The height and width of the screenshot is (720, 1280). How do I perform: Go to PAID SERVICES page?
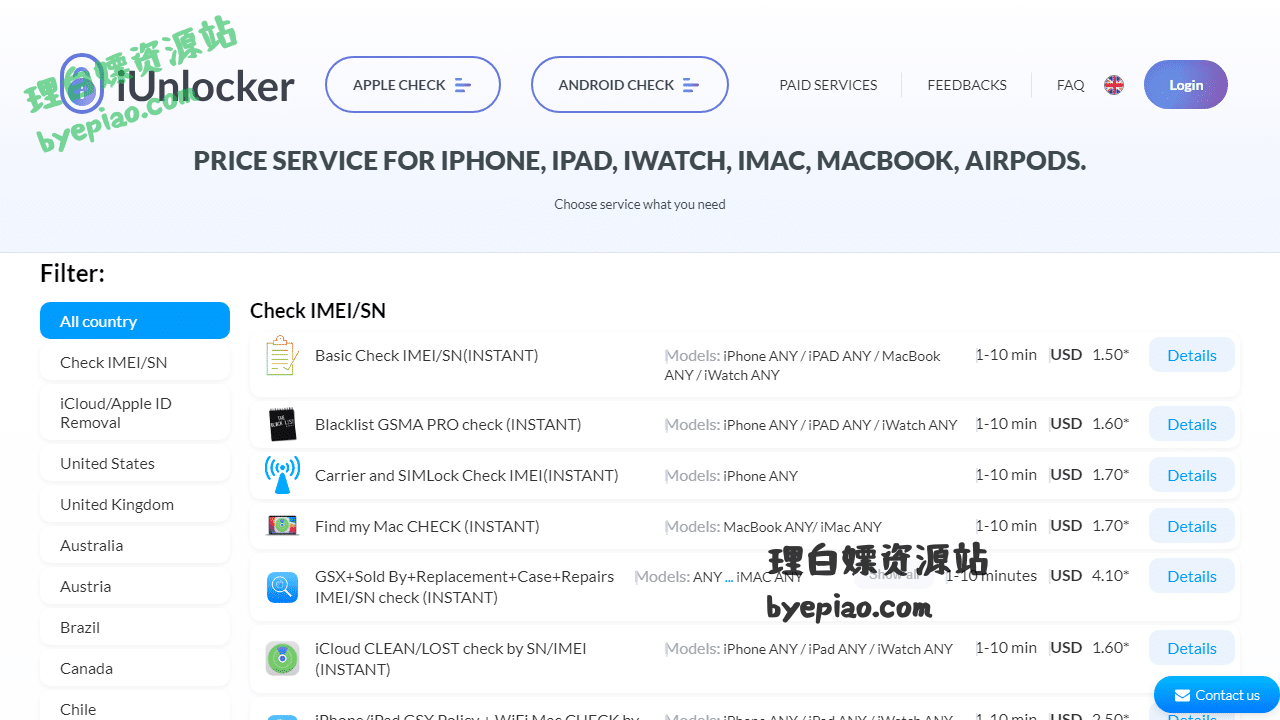tap(828, 85)
